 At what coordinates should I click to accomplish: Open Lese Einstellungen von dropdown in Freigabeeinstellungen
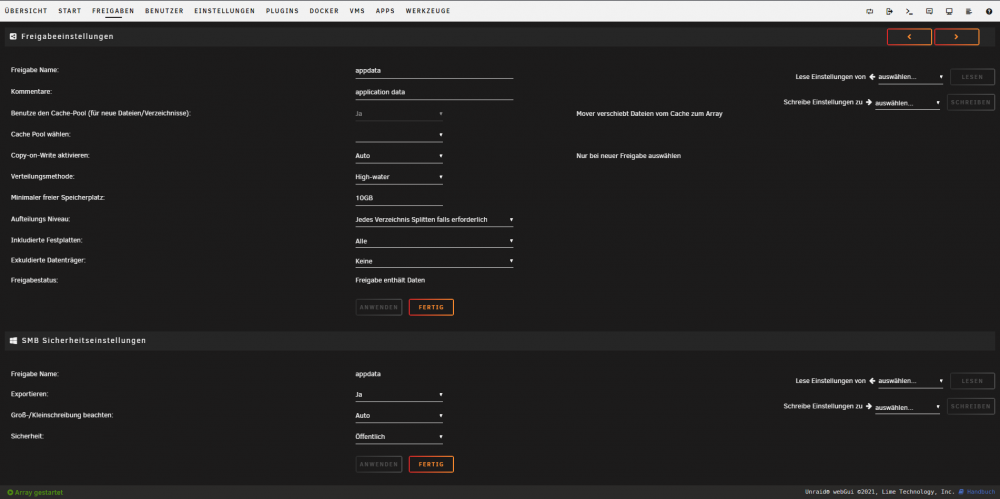911,77
